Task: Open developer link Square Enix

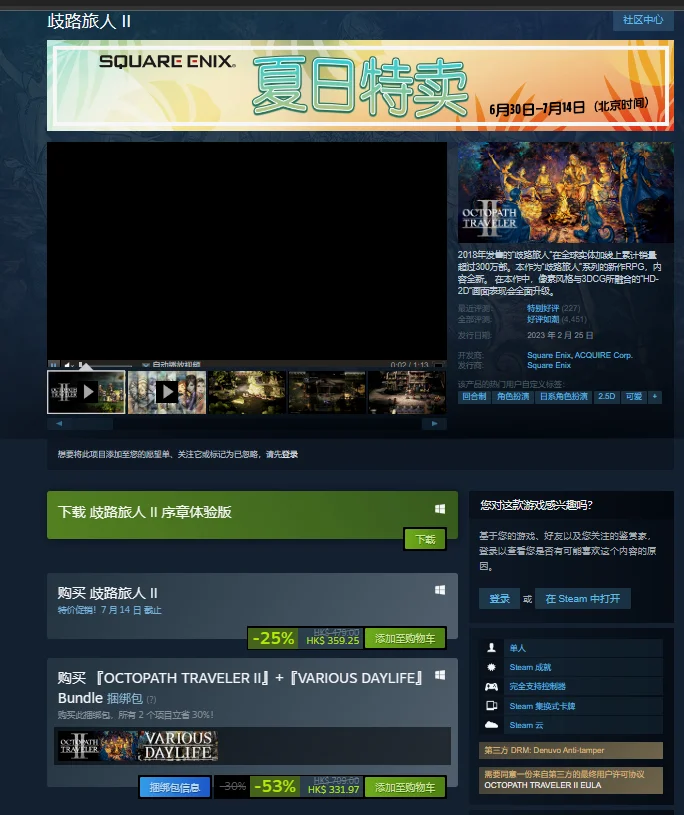Action: pos(549,355)
